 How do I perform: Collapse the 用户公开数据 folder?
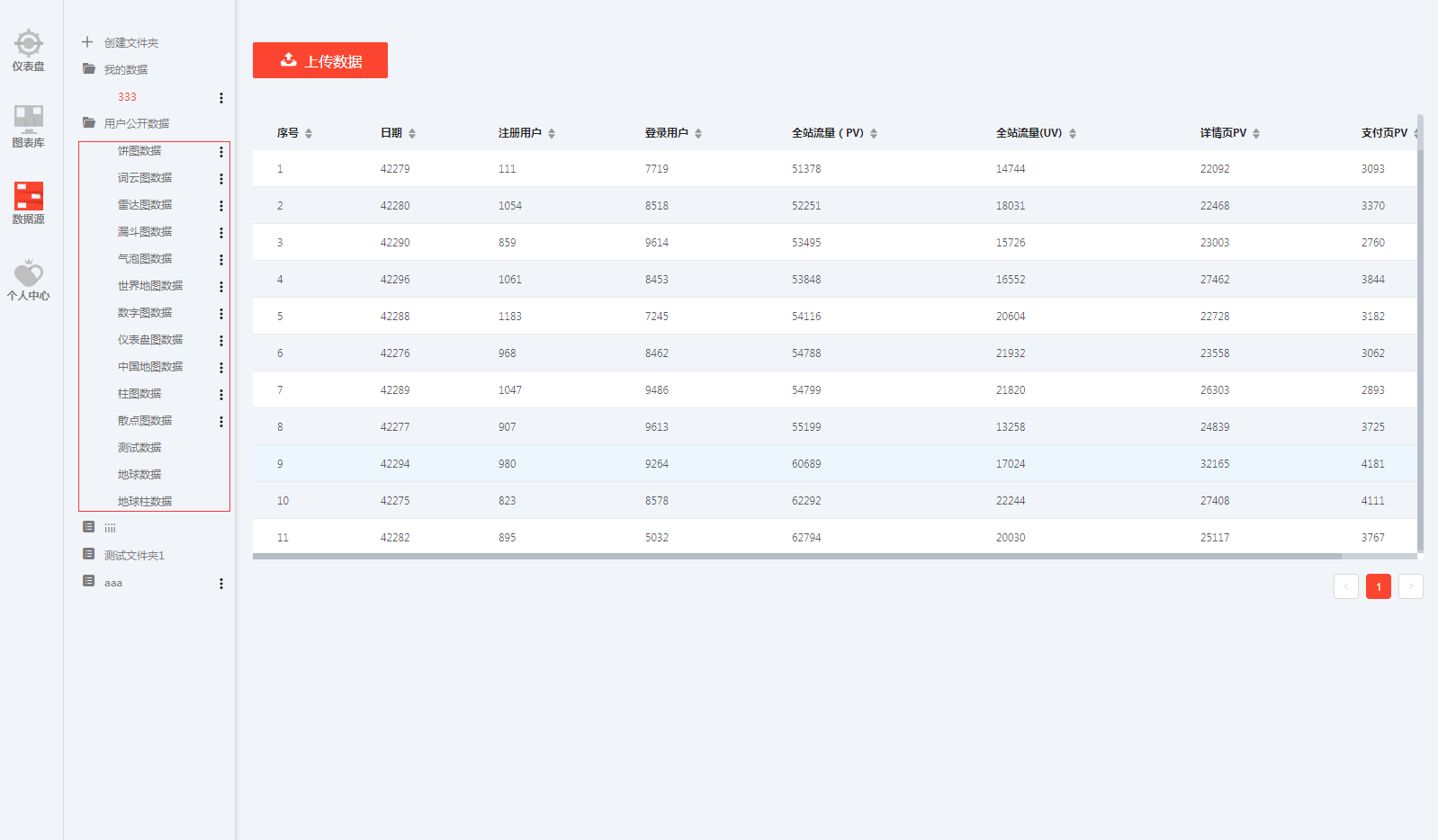click(89, 123)
